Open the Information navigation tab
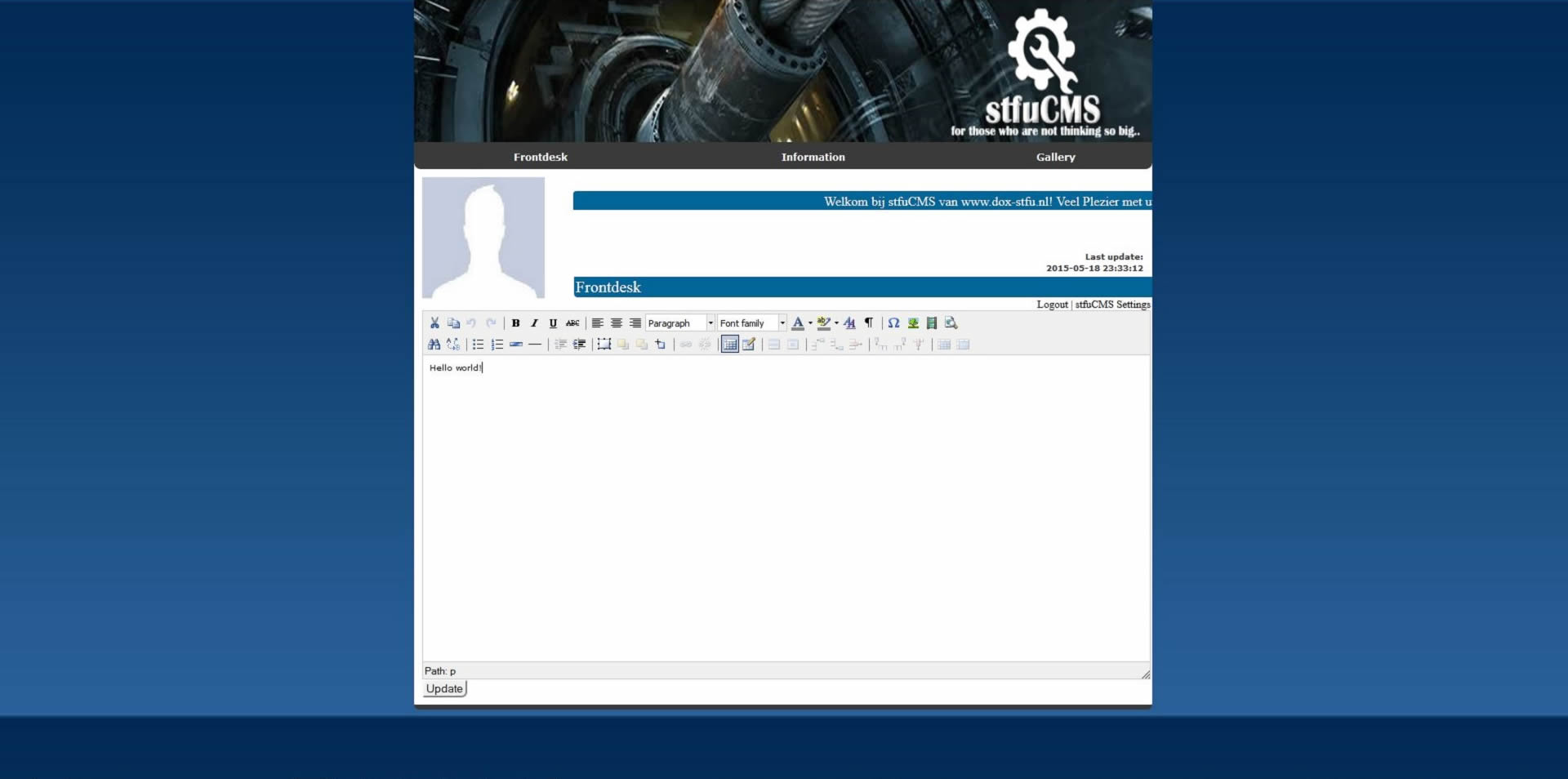Screen dimensions: 1568x779 pyautogui.click(x=813, y=157)
